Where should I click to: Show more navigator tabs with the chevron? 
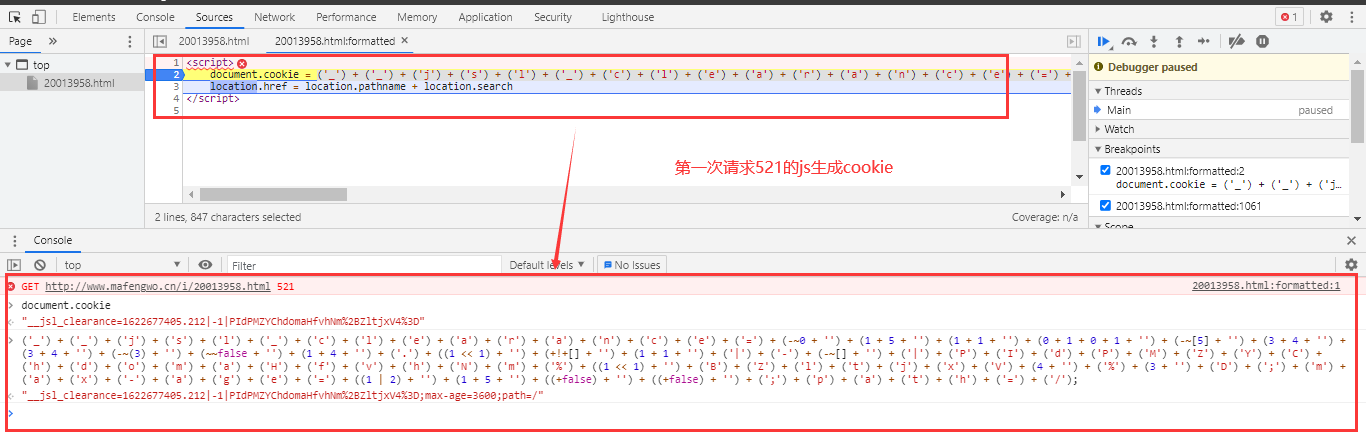point(53,41)
